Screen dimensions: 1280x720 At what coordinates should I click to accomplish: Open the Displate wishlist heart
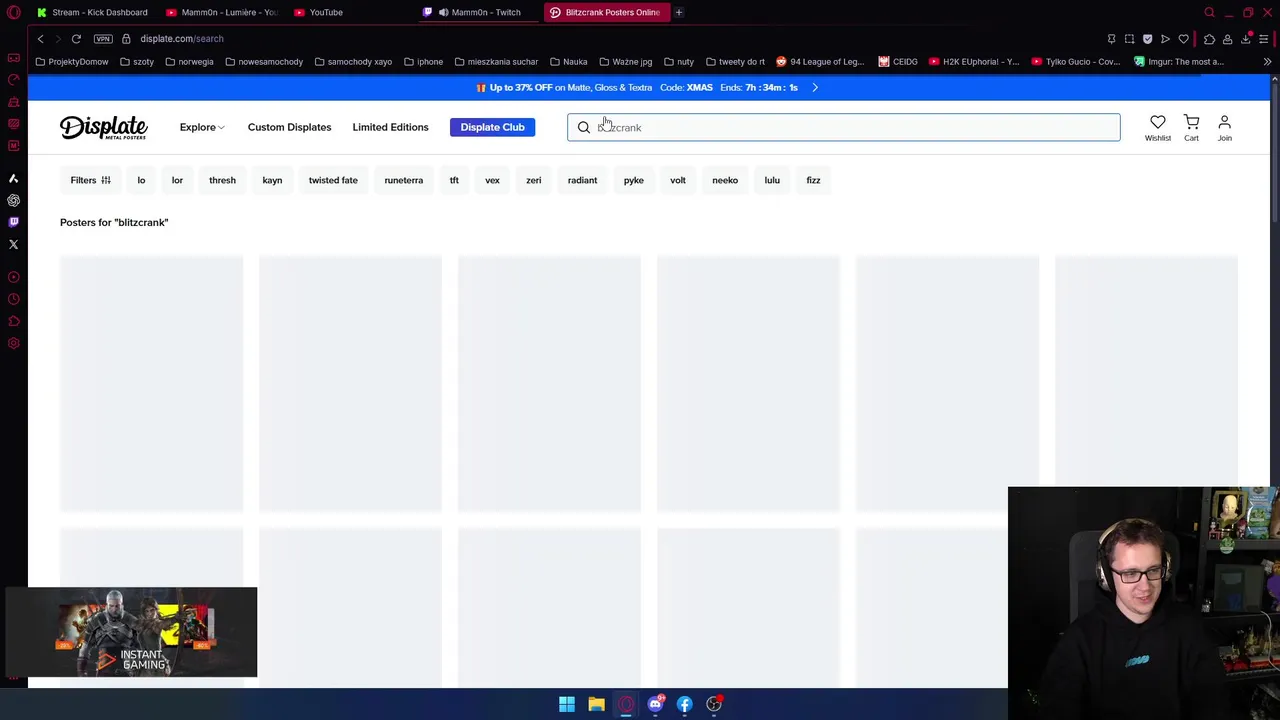pos(1157,128)
